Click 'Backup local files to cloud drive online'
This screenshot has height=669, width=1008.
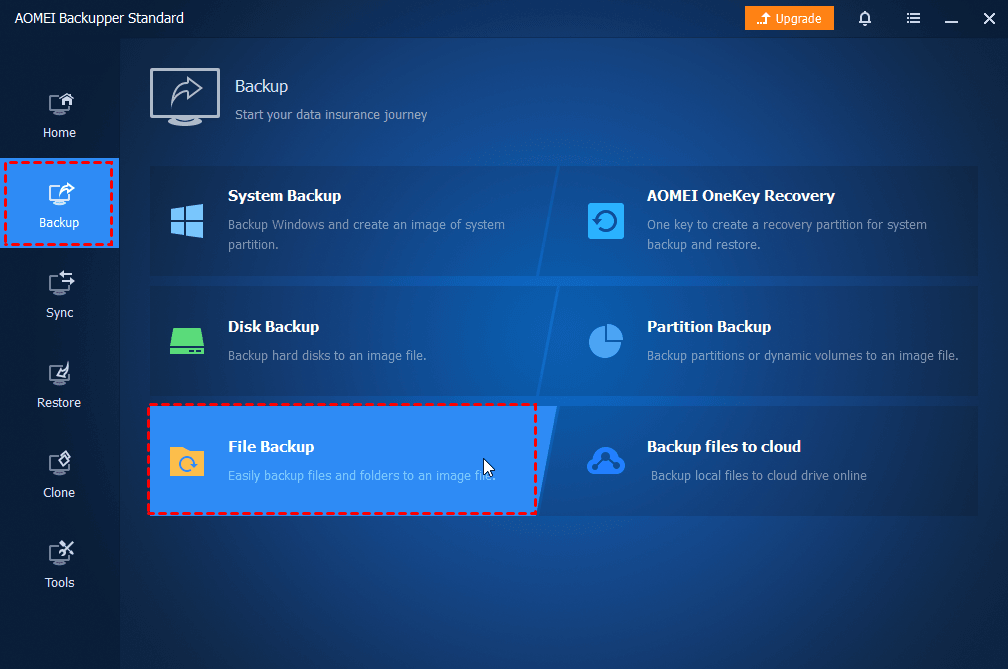tap(759, 476)
